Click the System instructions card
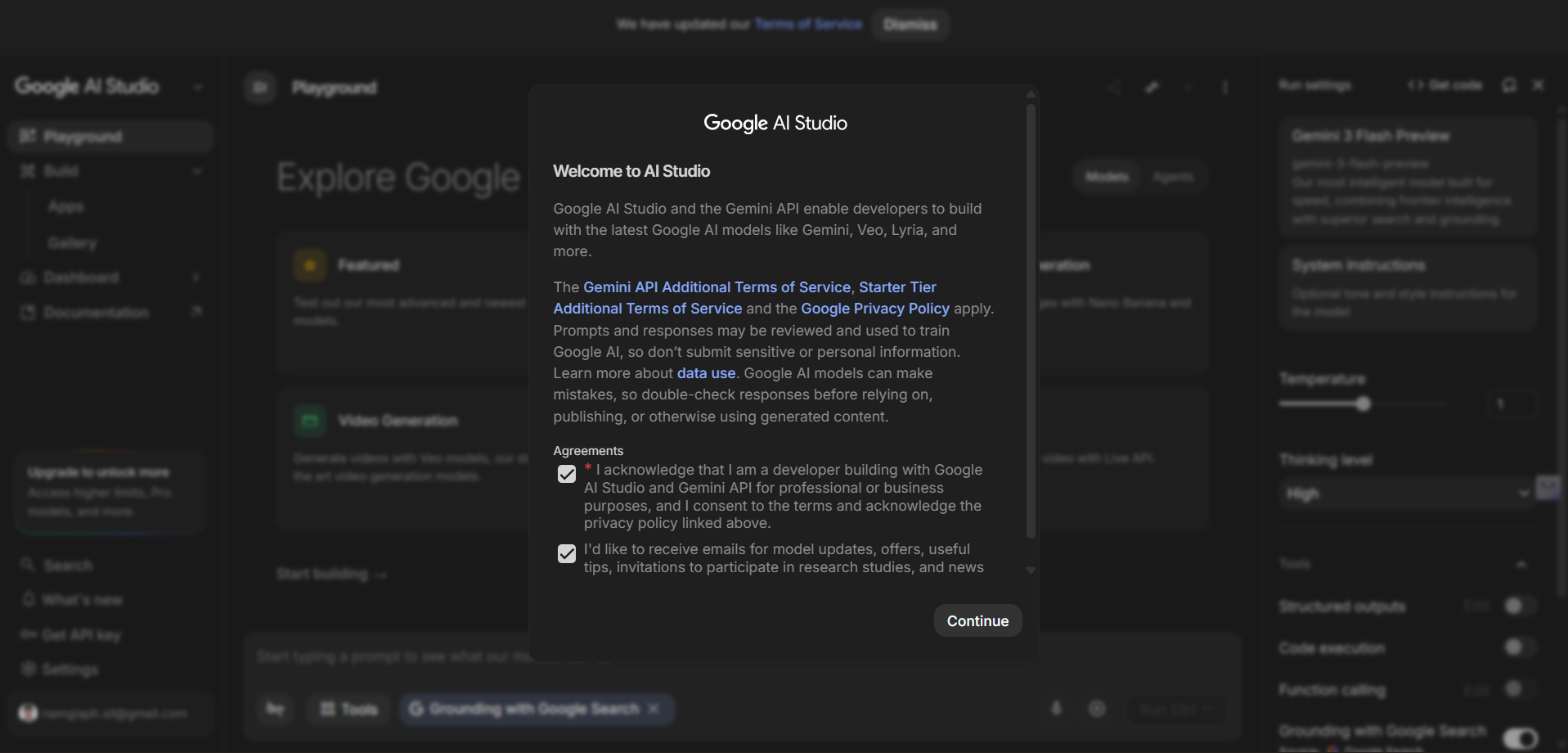The height and width of the screenshot is (753, 1568). pos(1409,288)
